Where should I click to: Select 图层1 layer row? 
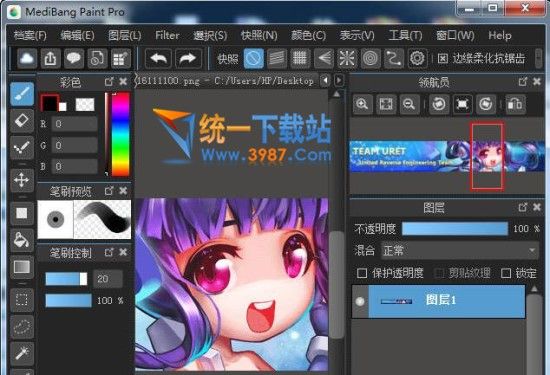(438, 301)
